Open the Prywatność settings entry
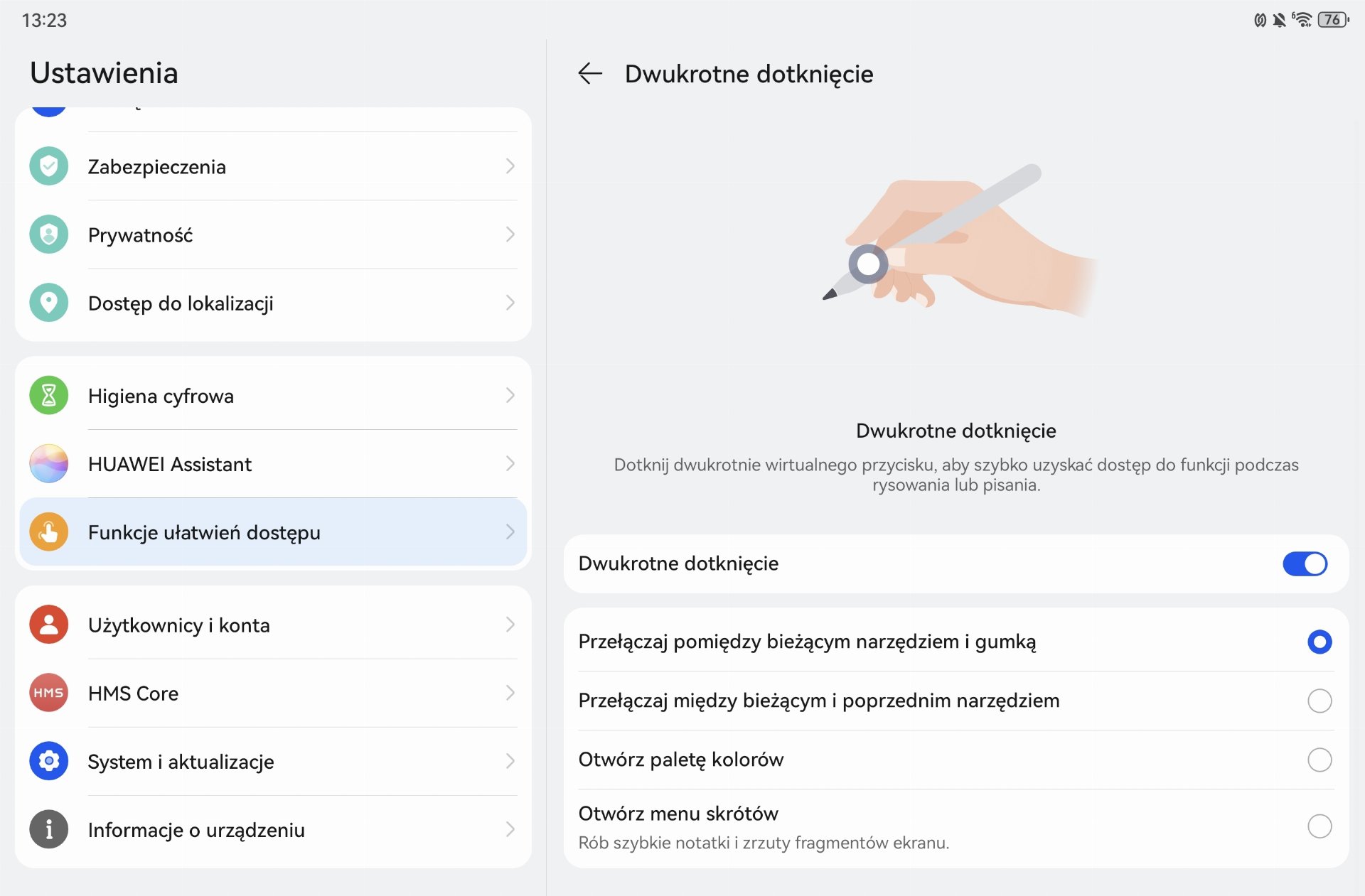 (x=273, y=234)
